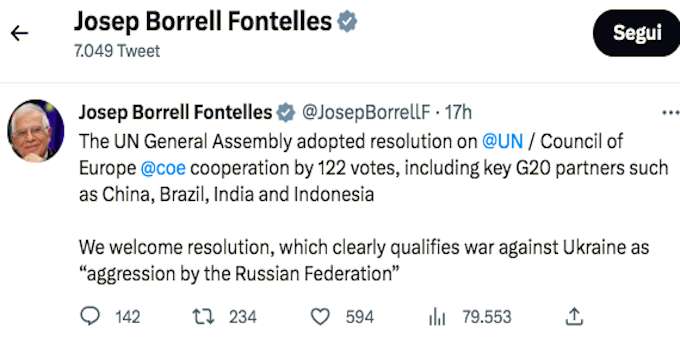This screenshot has height=360, width=680.
Task: Open the @UN mention link
Action: click(503, 141)
